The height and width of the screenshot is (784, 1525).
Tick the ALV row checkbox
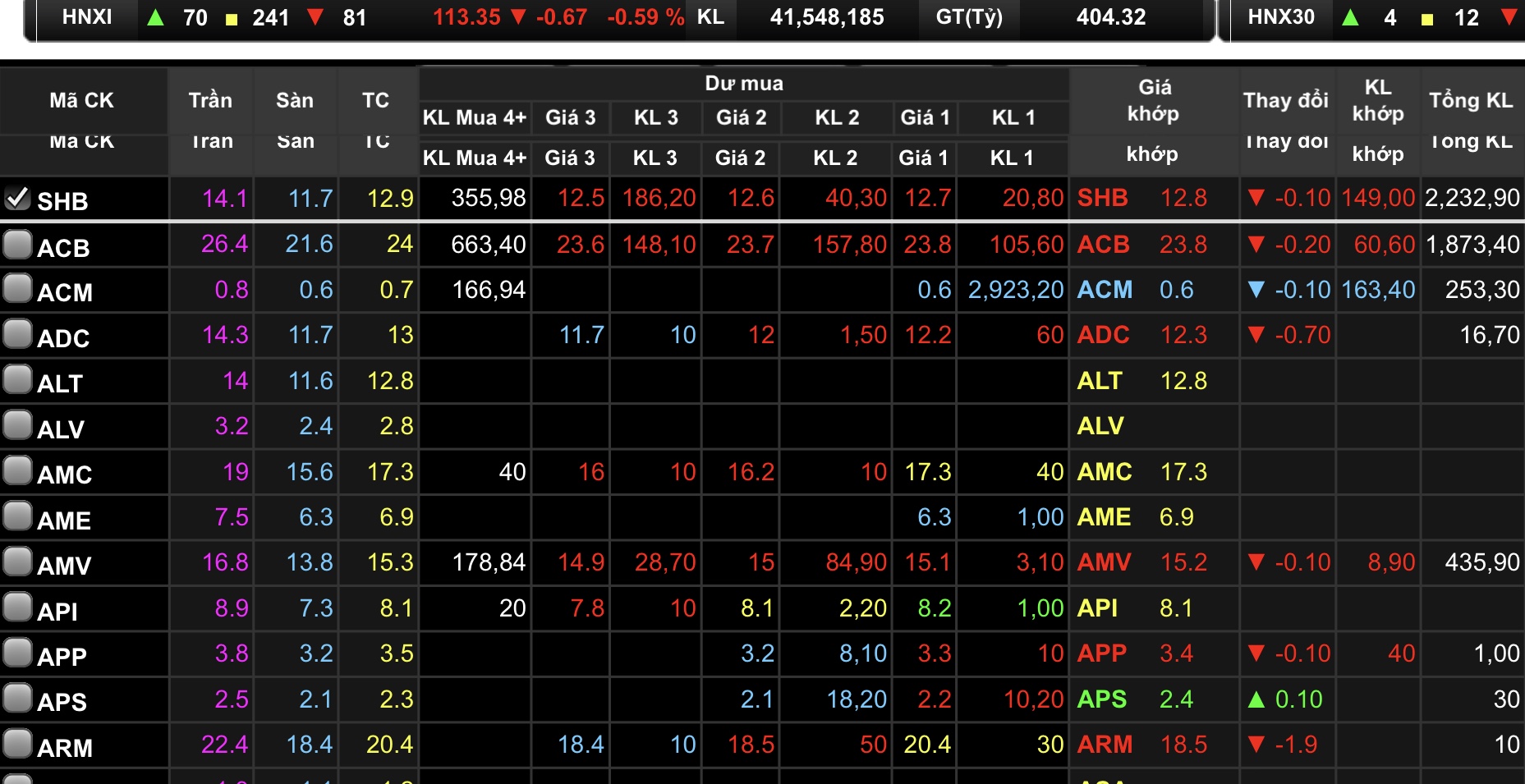(x=17, y=425)
